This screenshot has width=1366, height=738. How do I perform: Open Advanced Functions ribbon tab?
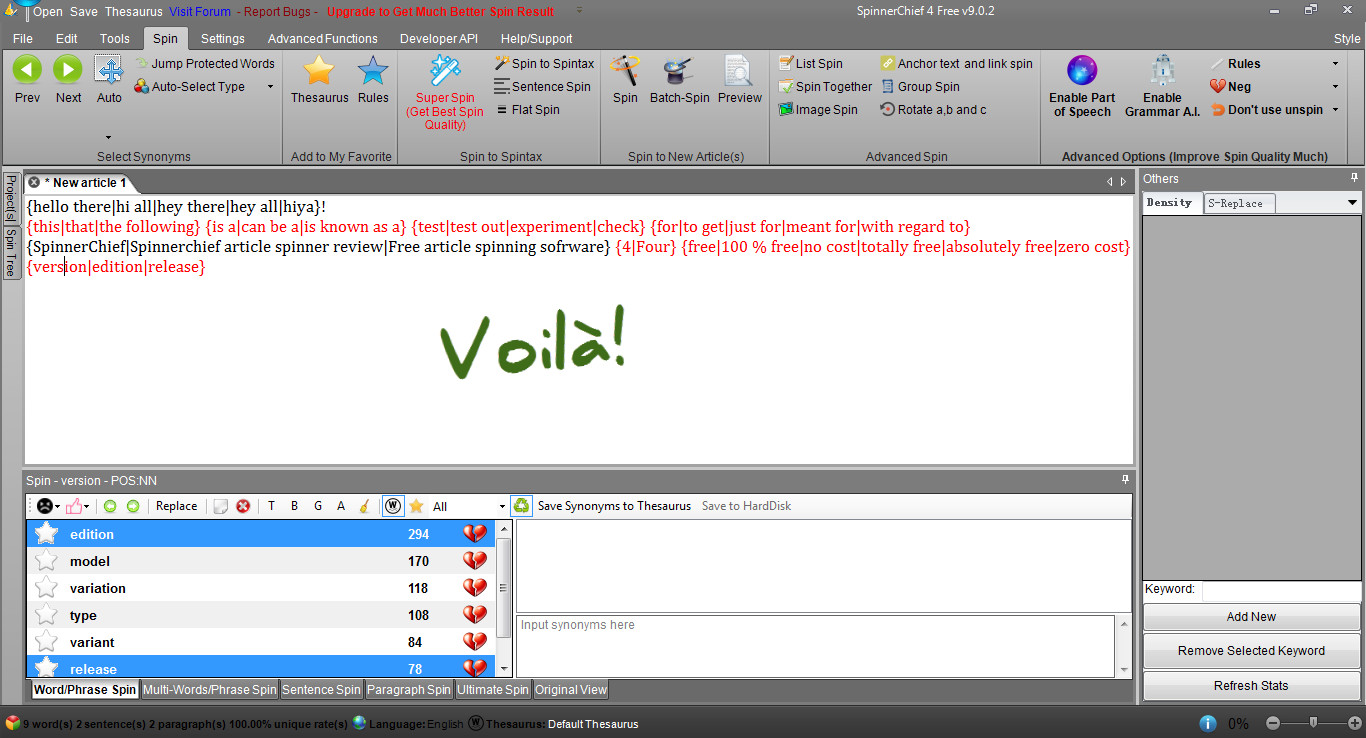[322, 39]
